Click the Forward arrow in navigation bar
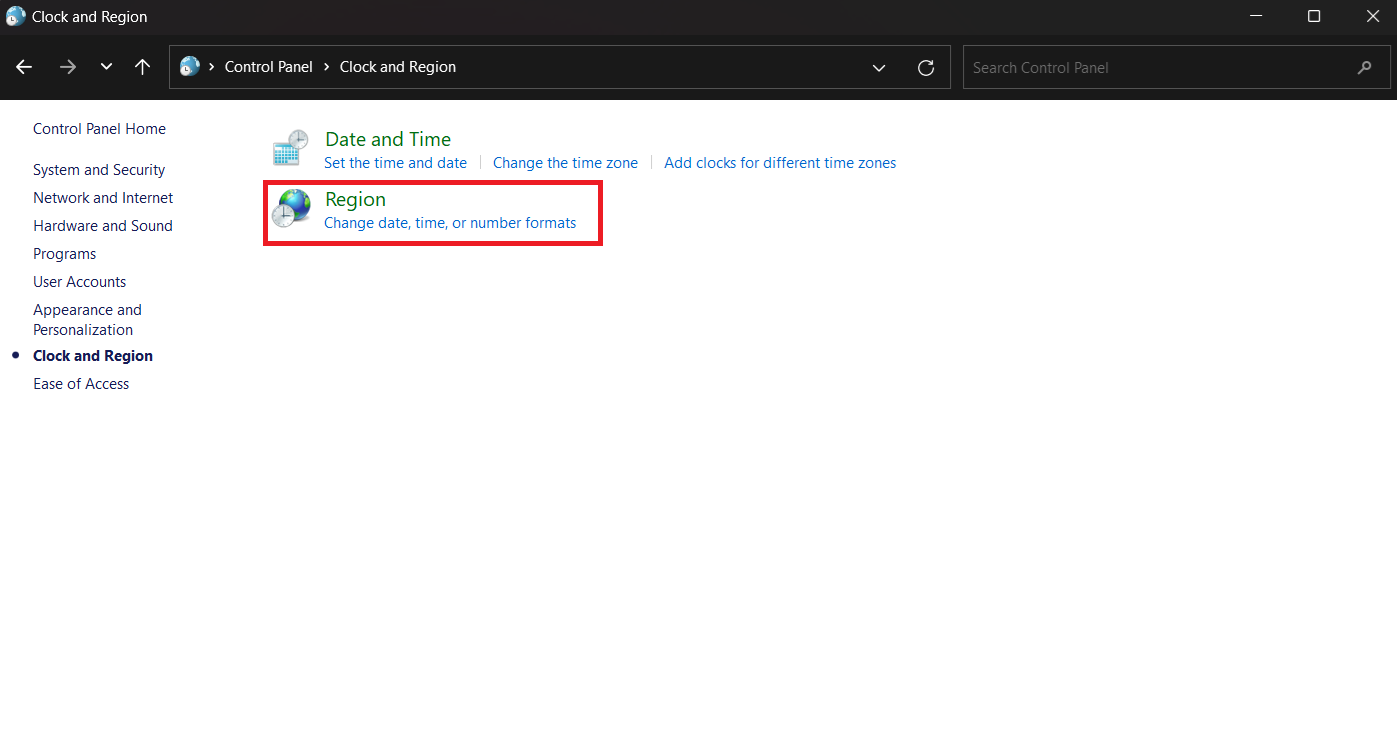 point(68,67)
